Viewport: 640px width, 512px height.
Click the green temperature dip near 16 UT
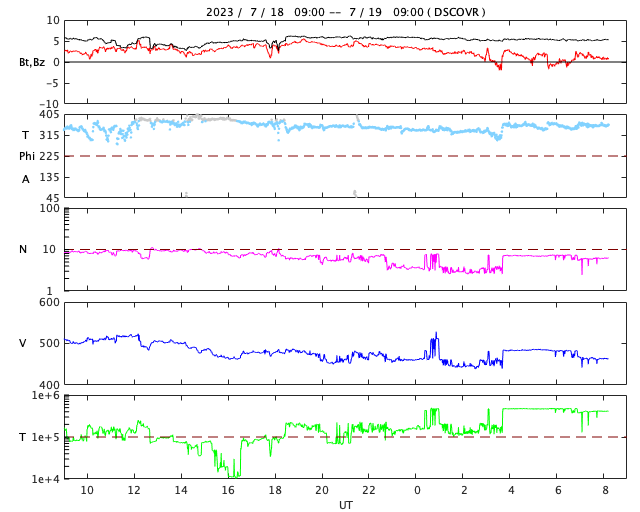pos(234,474)
